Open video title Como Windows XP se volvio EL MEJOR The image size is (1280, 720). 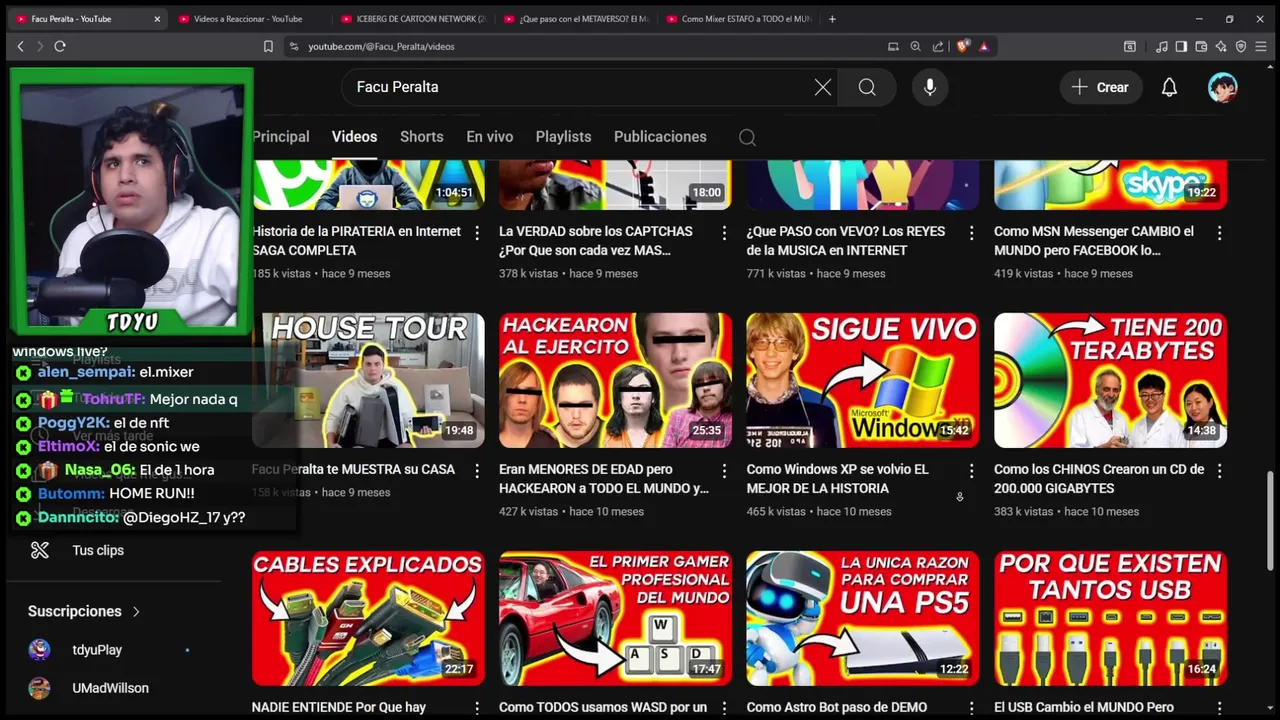(837, 479)
